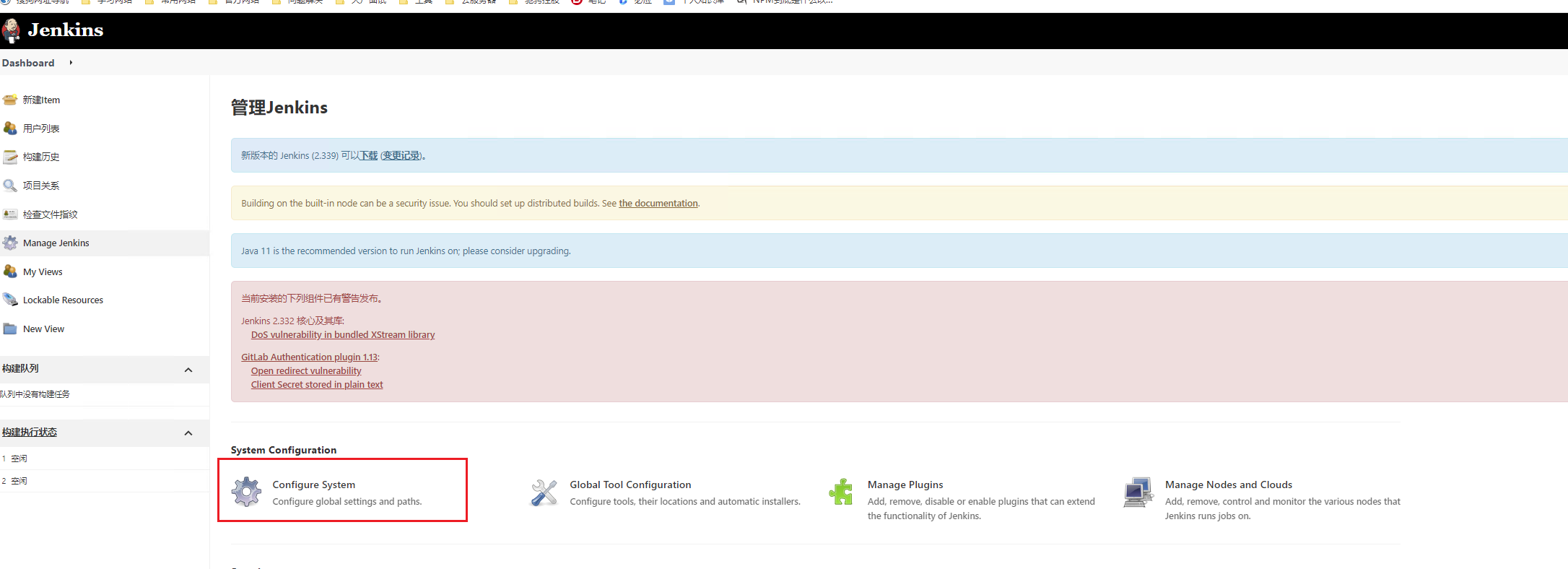This screenshot has height=569, width=1568.
Task: Collapse the 构建执行状态 panel
Action: tap(188, 433)
